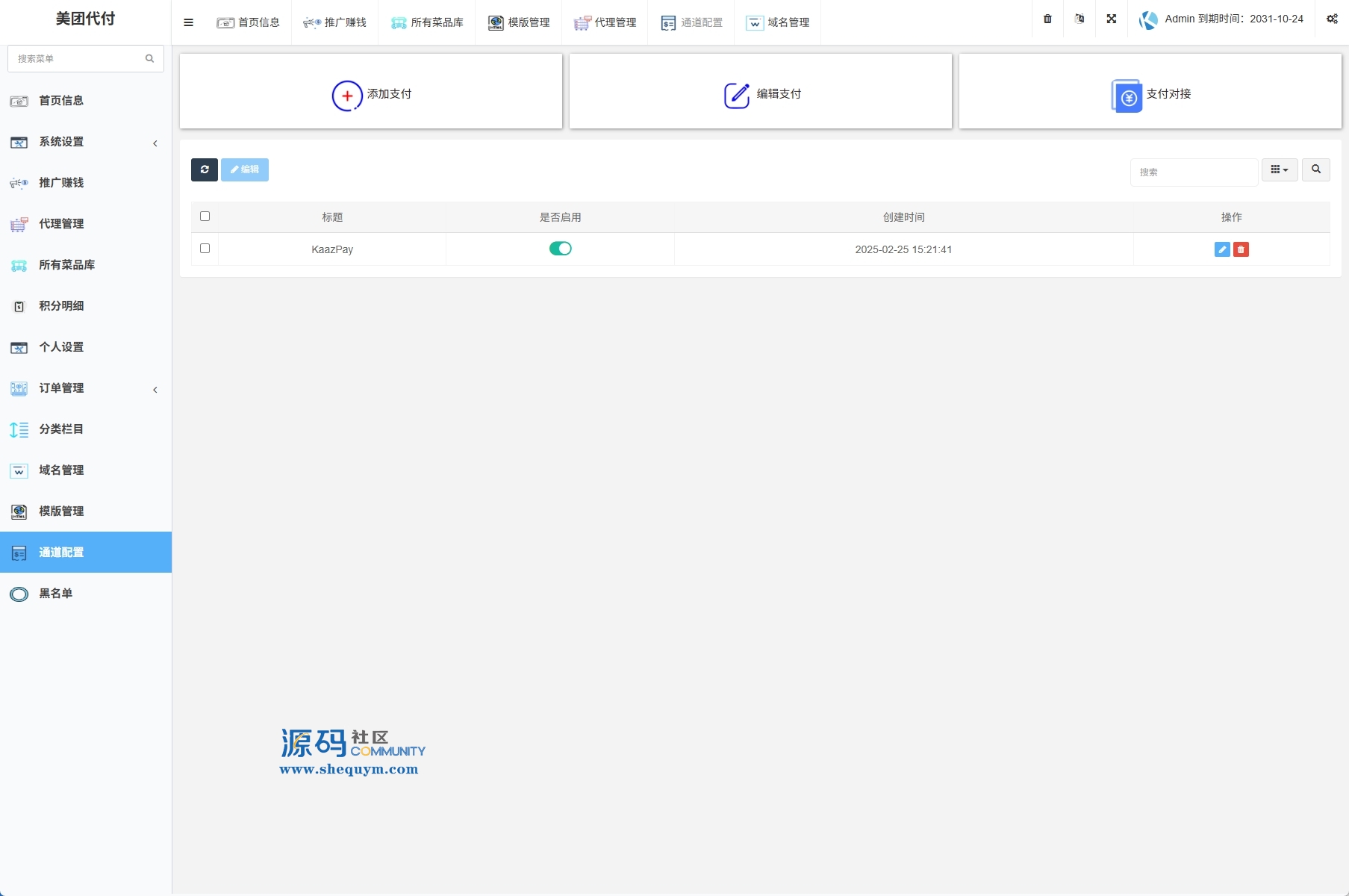1349x896 pixels.
Task: Click the hamburger menu toggle icon
Action: (188, 22)
